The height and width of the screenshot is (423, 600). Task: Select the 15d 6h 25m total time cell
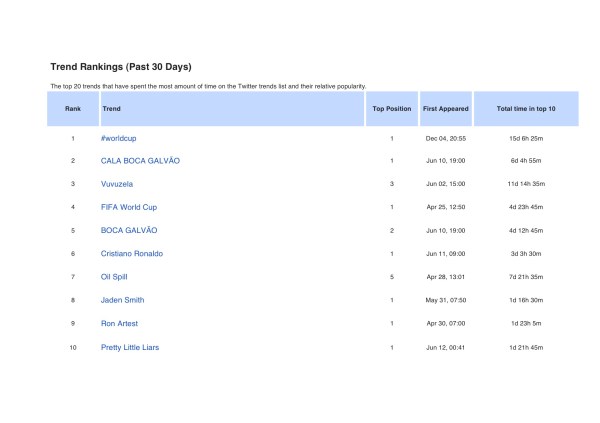click(x=526, y=137)
